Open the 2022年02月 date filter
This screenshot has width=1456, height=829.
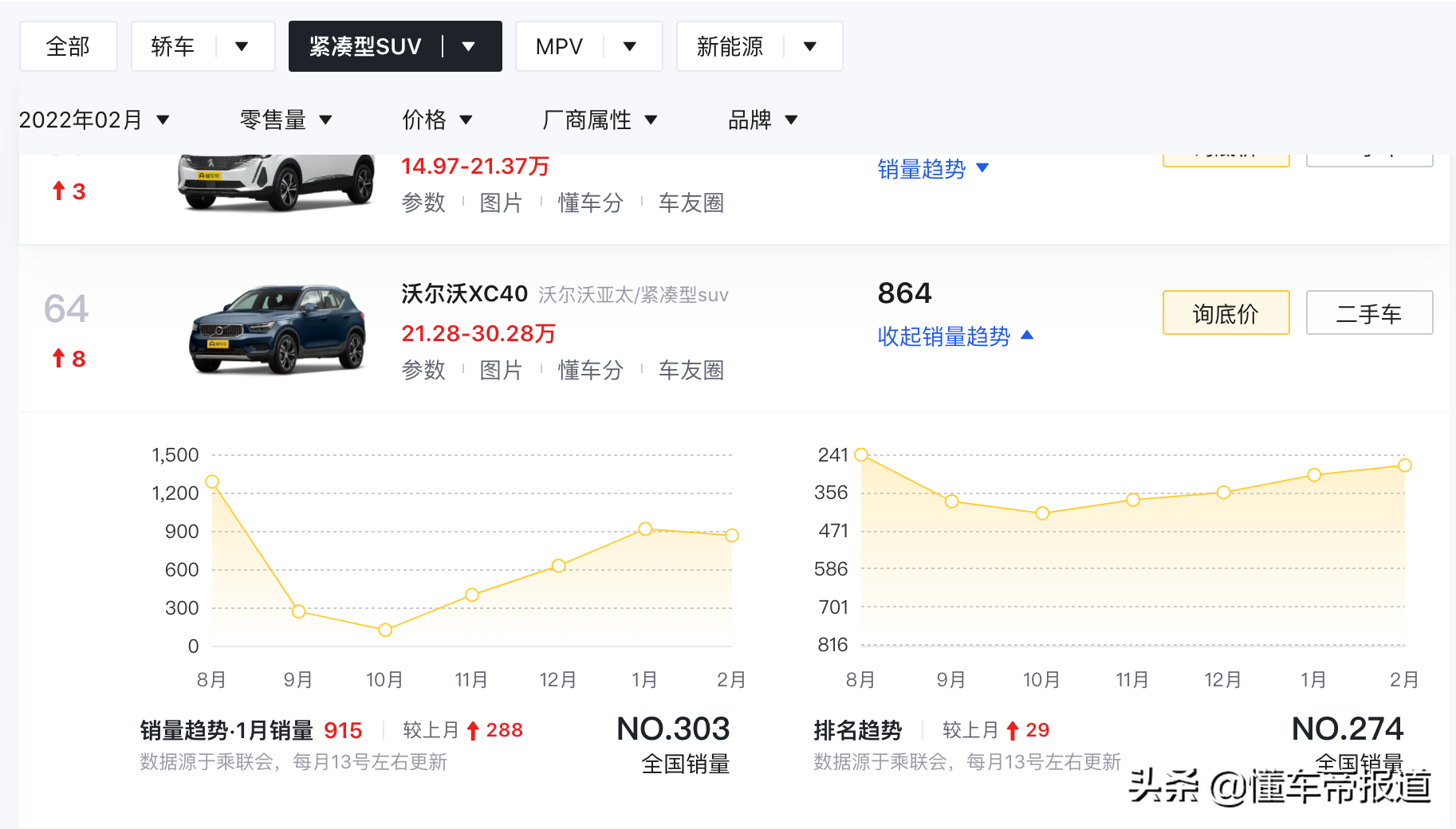point(94,120)
